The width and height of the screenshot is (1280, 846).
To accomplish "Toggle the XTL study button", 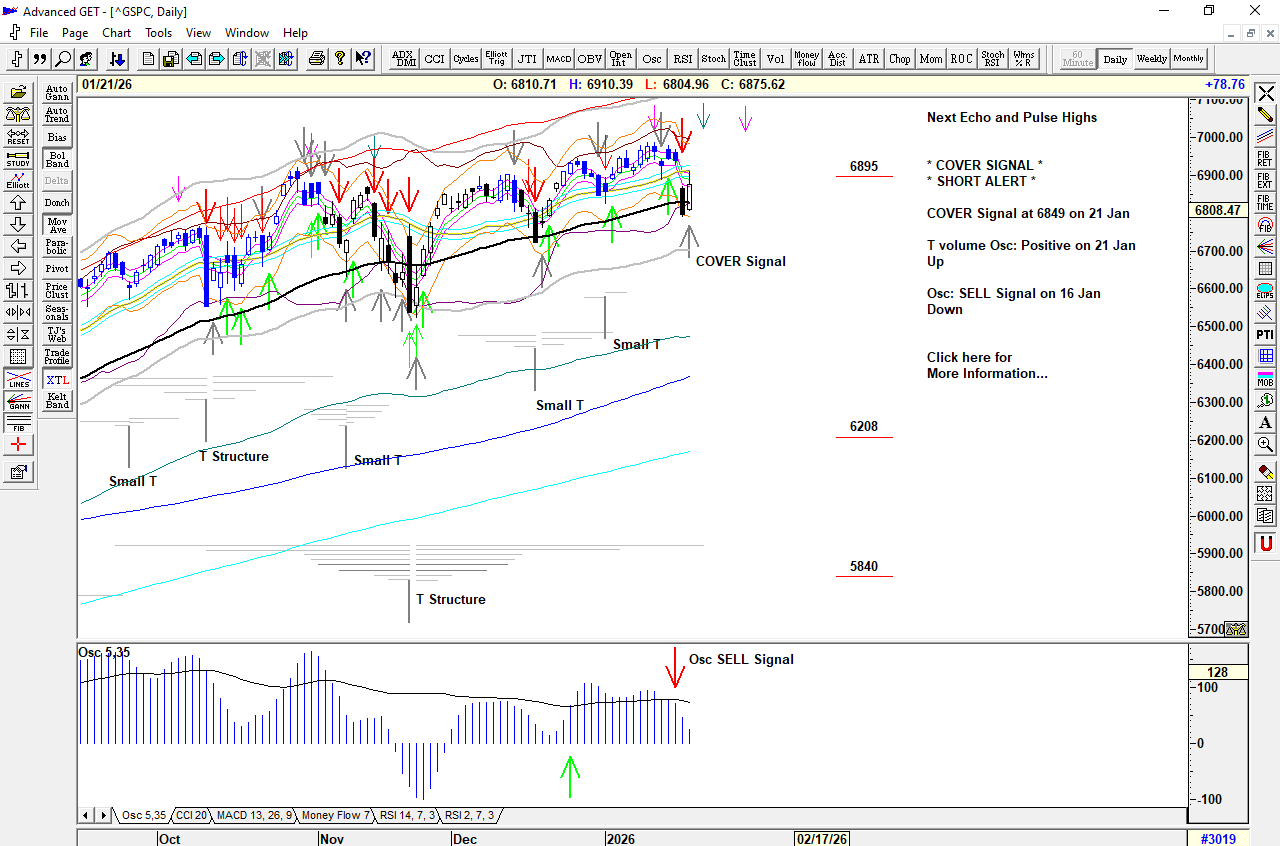I will coord(57,380).
